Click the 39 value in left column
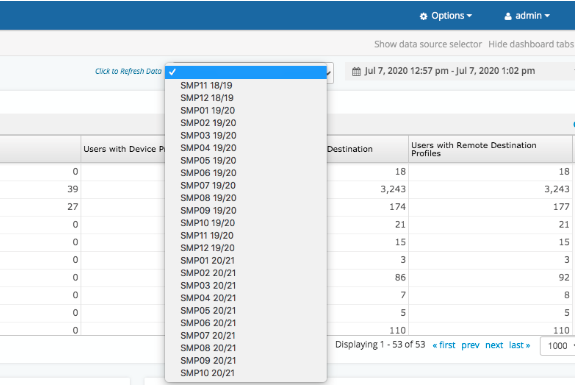576x385 pixels. (x=73, y=189)
